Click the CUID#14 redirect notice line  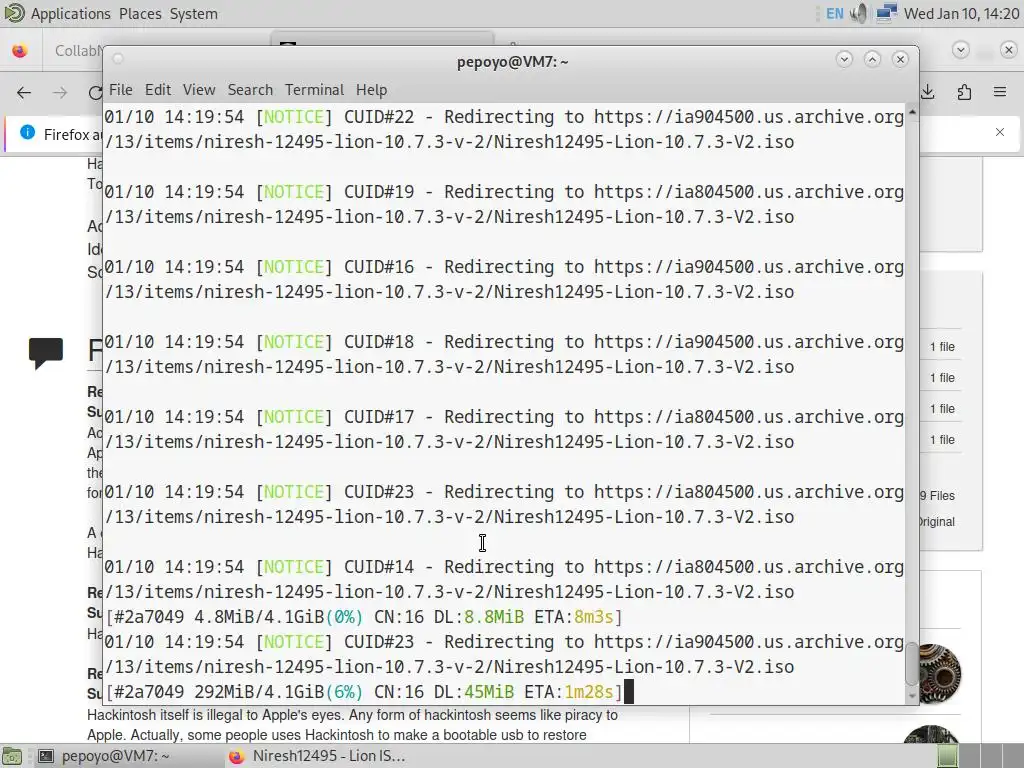[504, 579]
